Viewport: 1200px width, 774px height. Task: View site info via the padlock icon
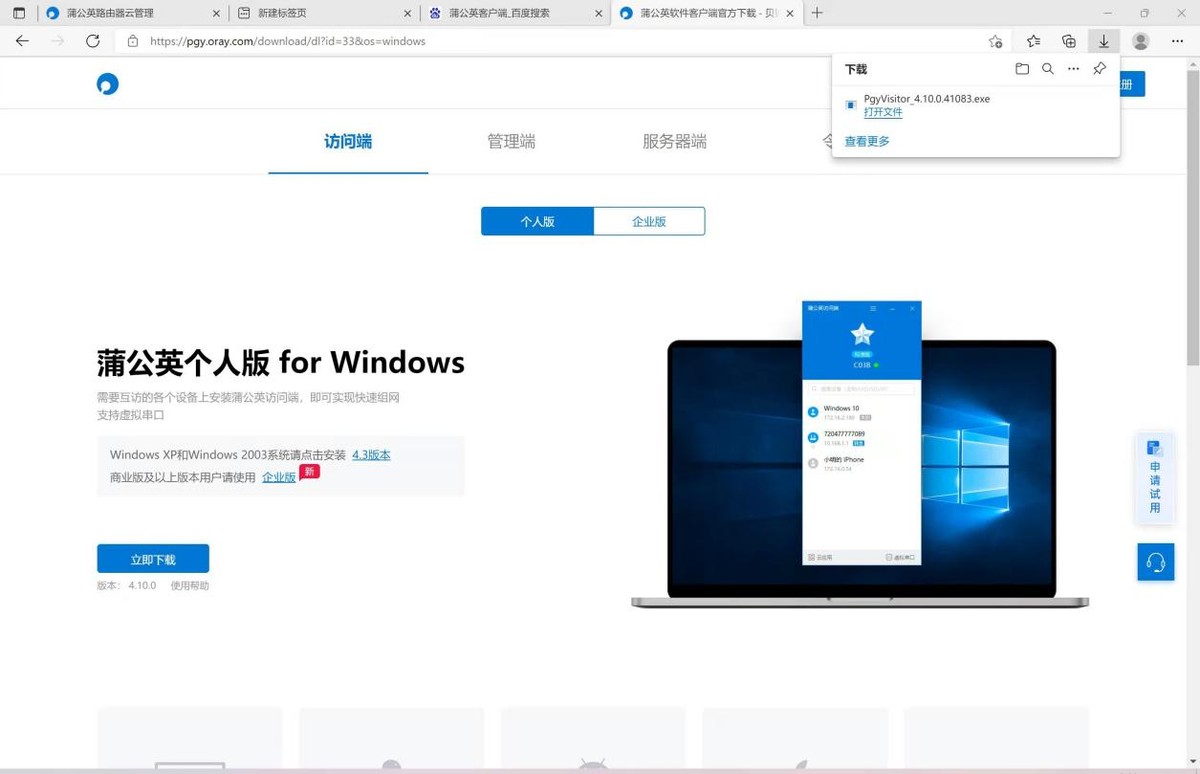tap(132, 41)
